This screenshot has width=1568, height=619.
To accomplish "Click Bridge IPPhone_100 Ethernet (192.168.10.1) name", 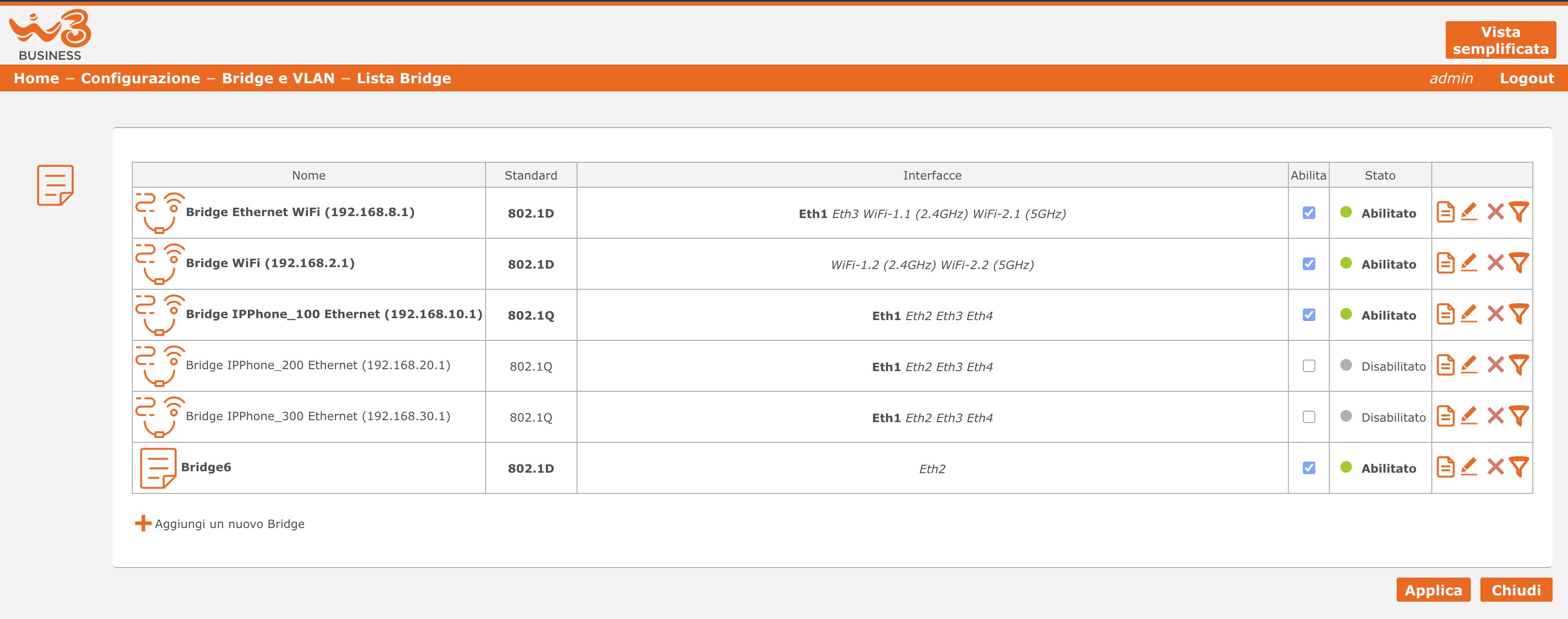I will pyautogui.click(x=334, y=314).
